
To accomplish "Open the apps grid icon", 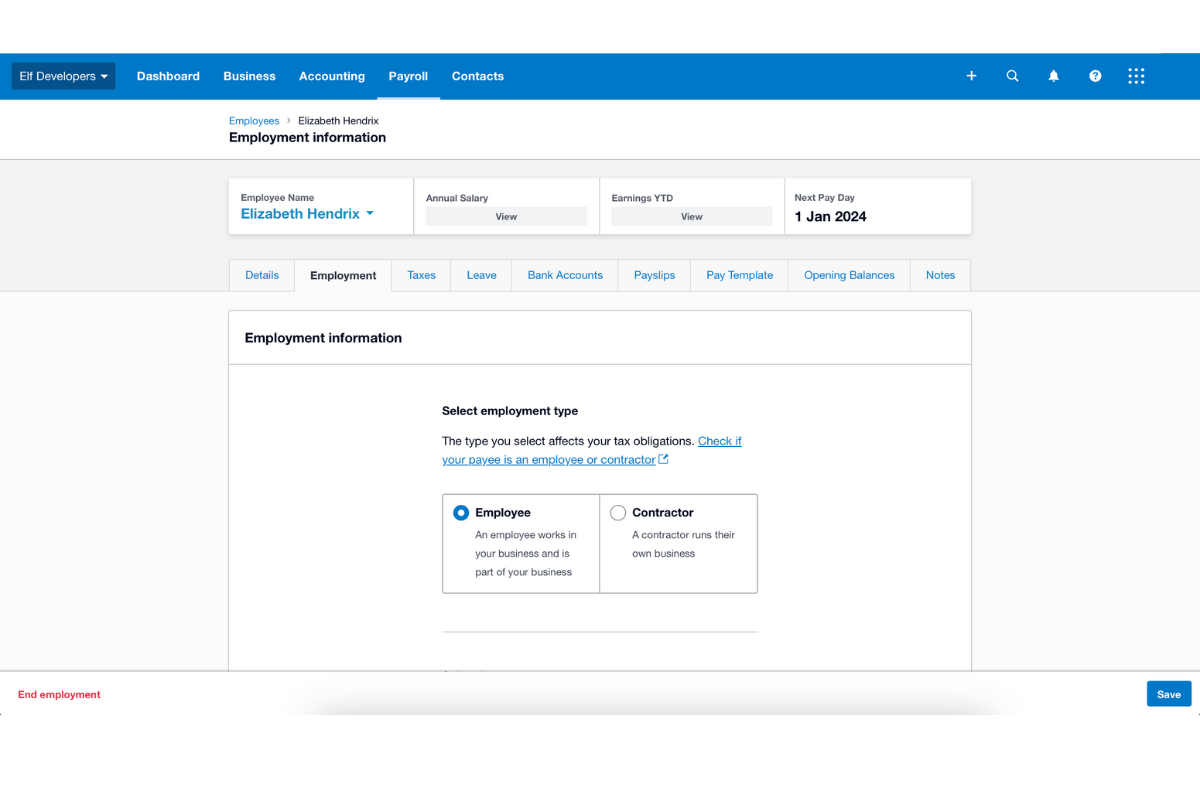I will point(1135,75).
